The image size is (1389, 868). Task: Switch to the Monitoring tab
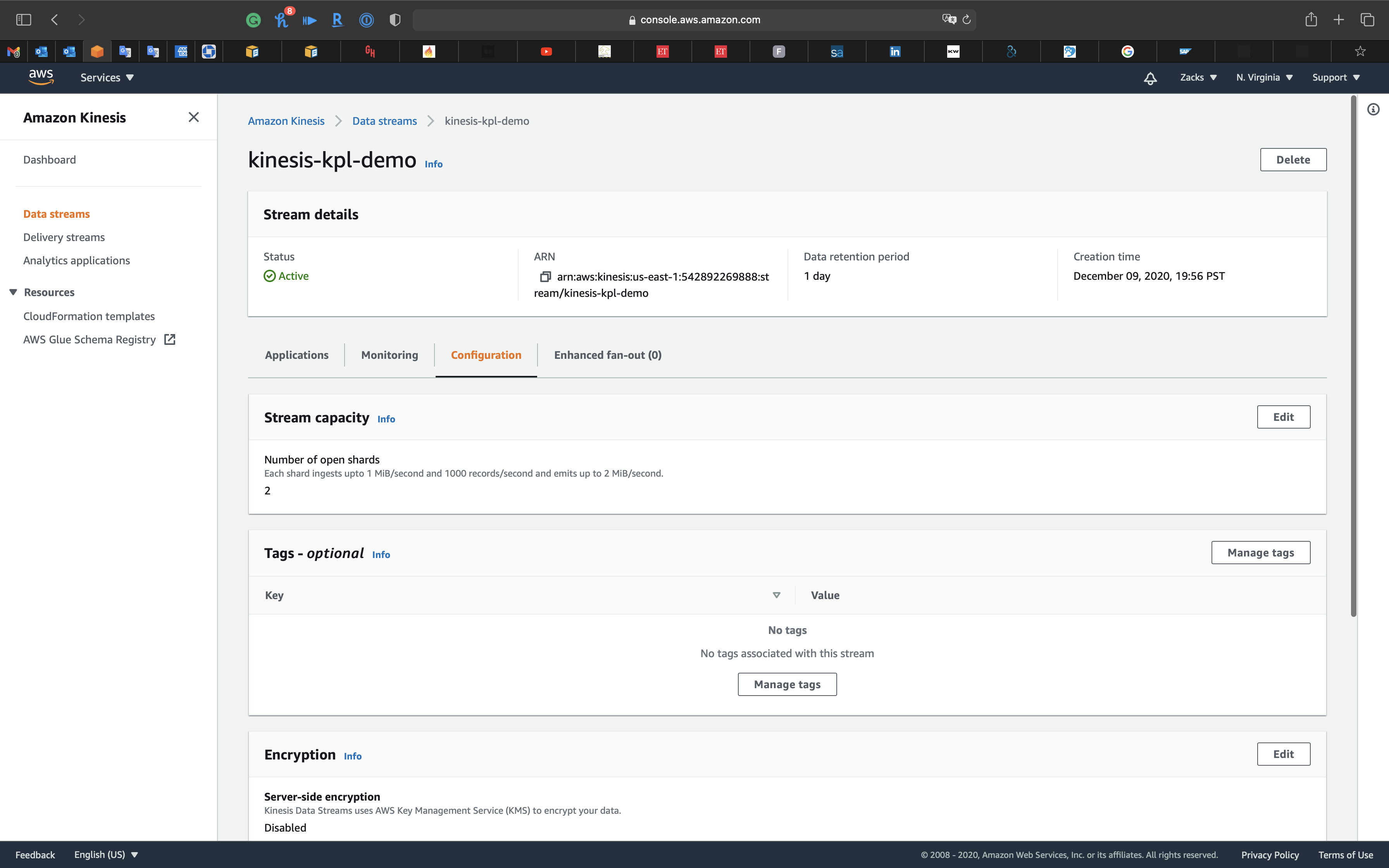[x=389, y=355]
